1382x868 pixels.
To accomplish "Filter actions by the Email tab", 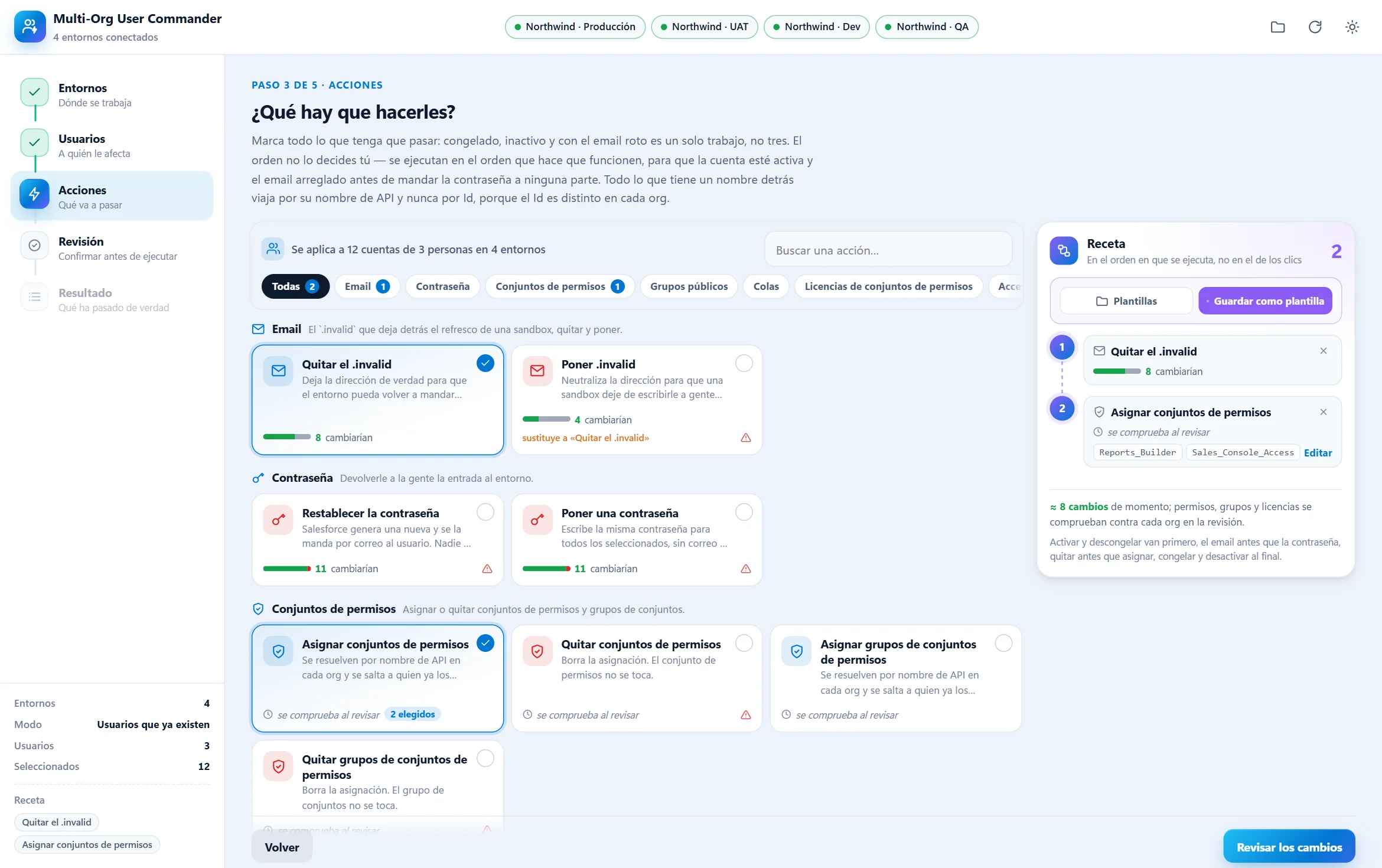I will click(367, 286).
